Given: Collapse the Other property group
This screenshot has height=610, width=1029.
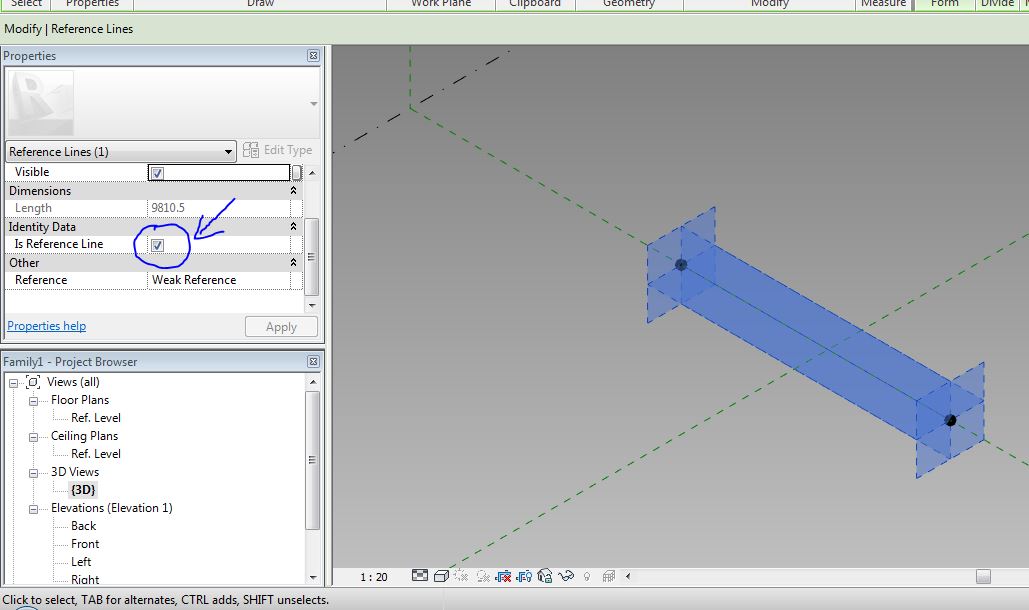Looking at the screenshot, I should [293, 262].
